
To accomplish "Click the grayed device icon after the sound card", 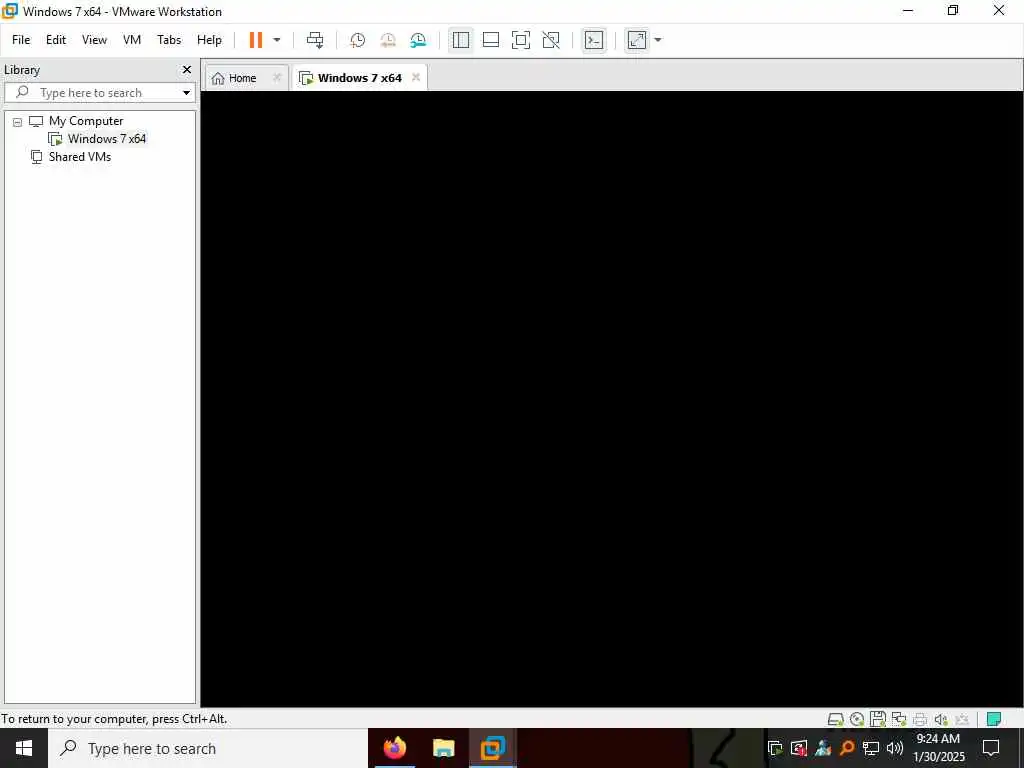I will pos(961,720).
